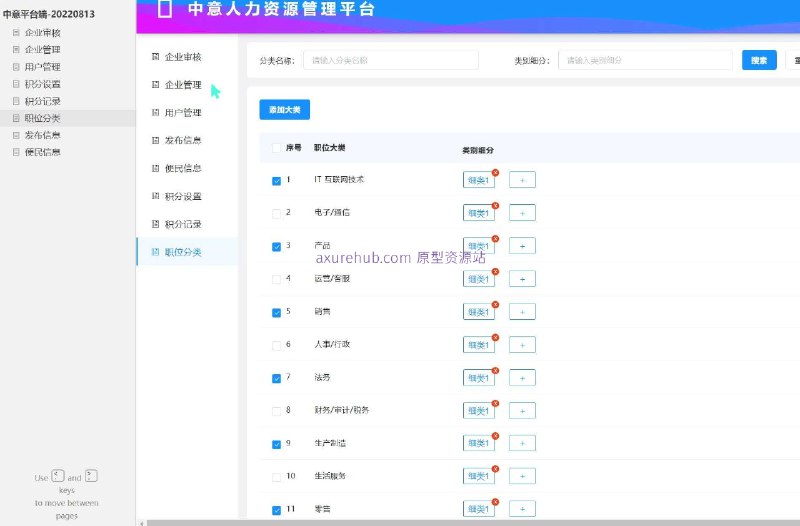Check row 10 生活服务 checkbox
Image resolution: width=800 pixels, height=526 pixels.
[x=277, y=477]
